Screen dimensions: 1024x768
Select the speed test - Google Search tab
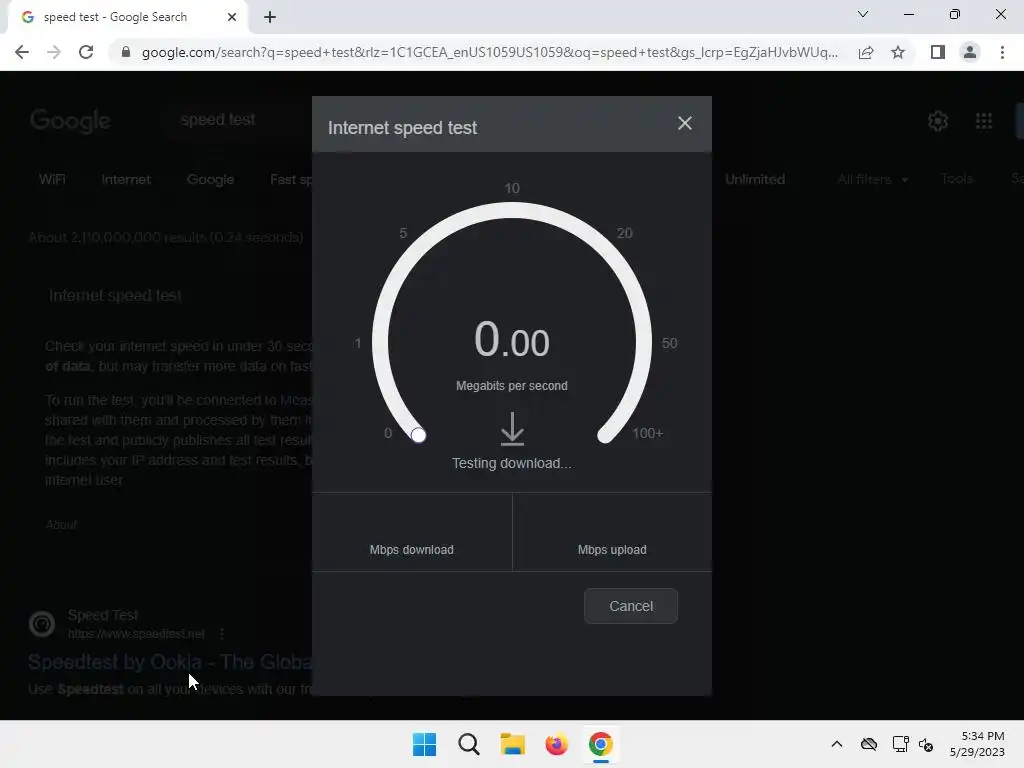(x=128, y=17)
